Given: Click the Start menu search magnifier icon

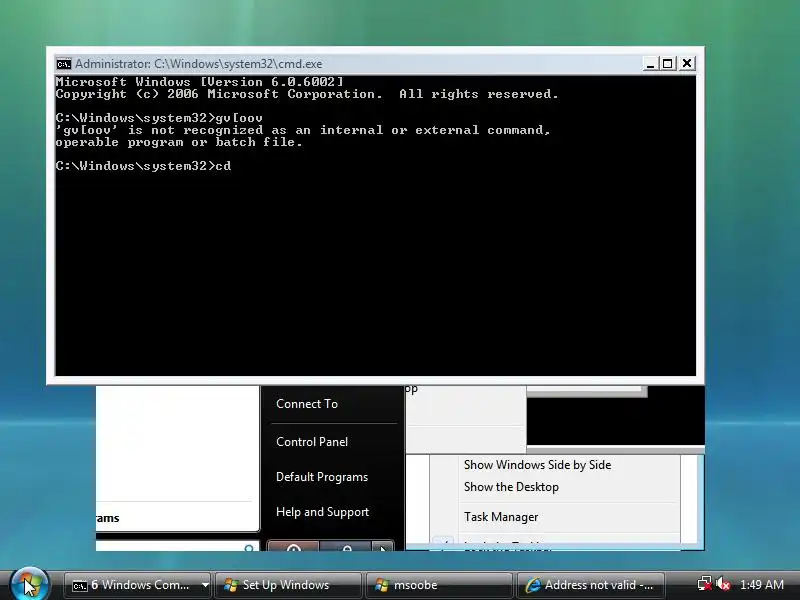Looking at the screenshot, I should pyautogui.click(x=249, y=547).
